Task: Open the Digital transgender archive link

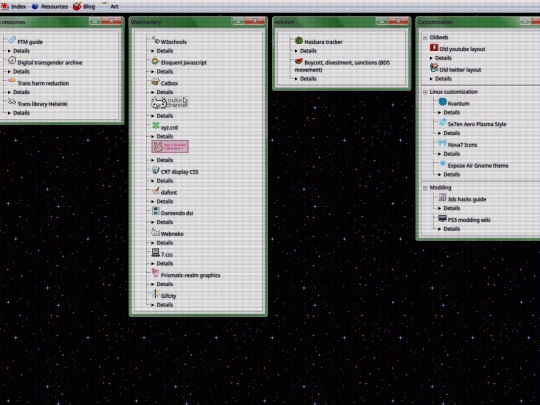Action: tap(50, 63)
